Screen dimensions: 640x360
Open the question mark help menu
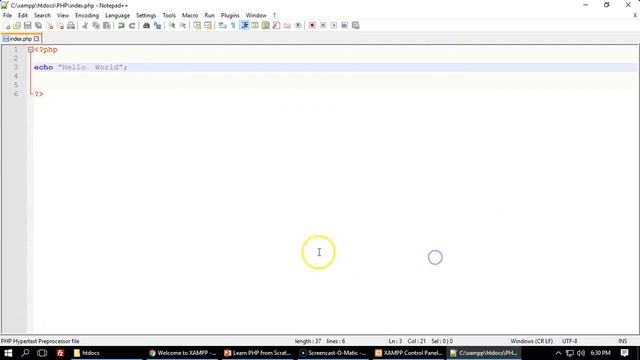click(274, 15)
